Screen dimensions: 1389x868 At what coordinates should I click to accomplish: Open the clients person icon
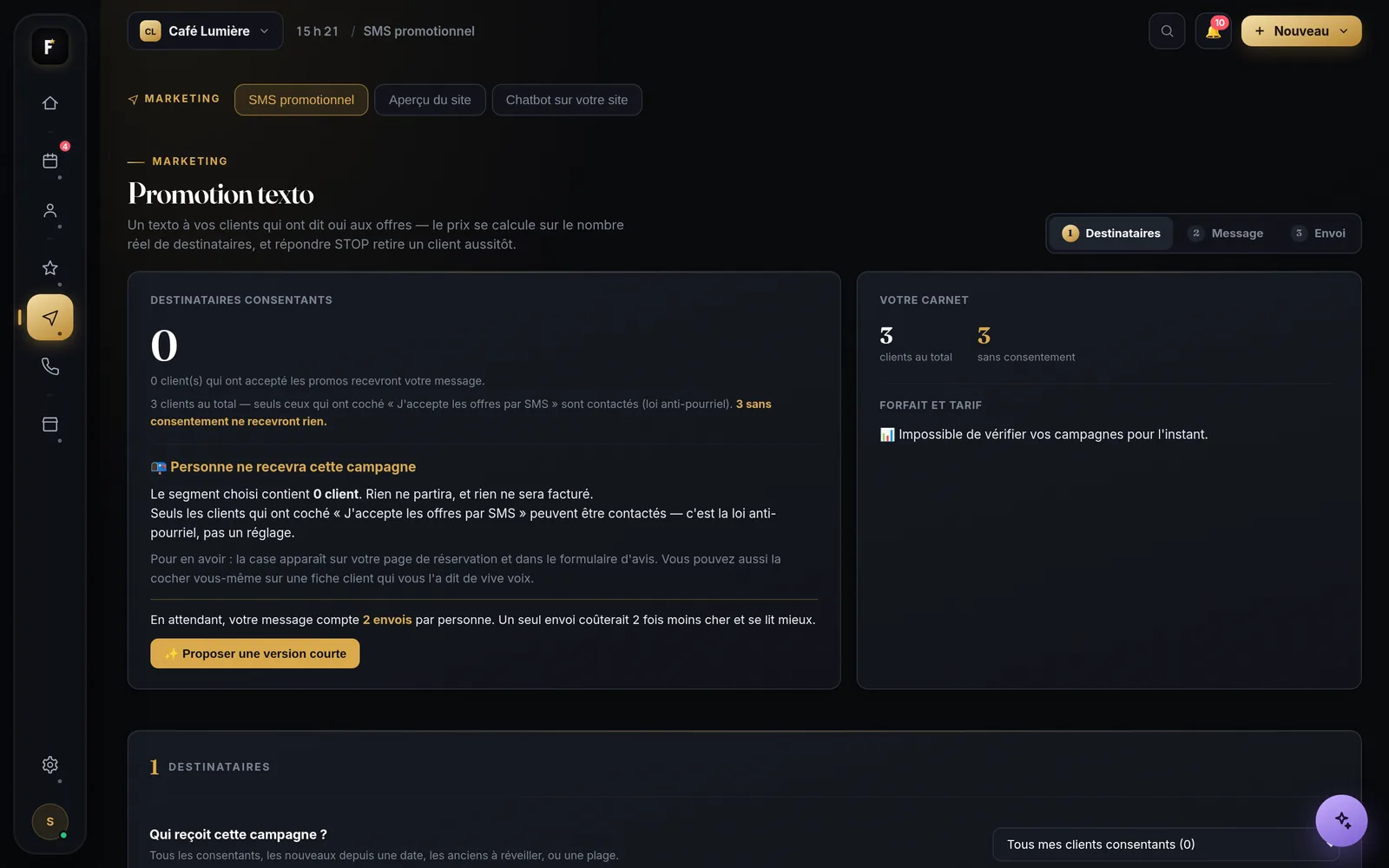tap(49, 211)
